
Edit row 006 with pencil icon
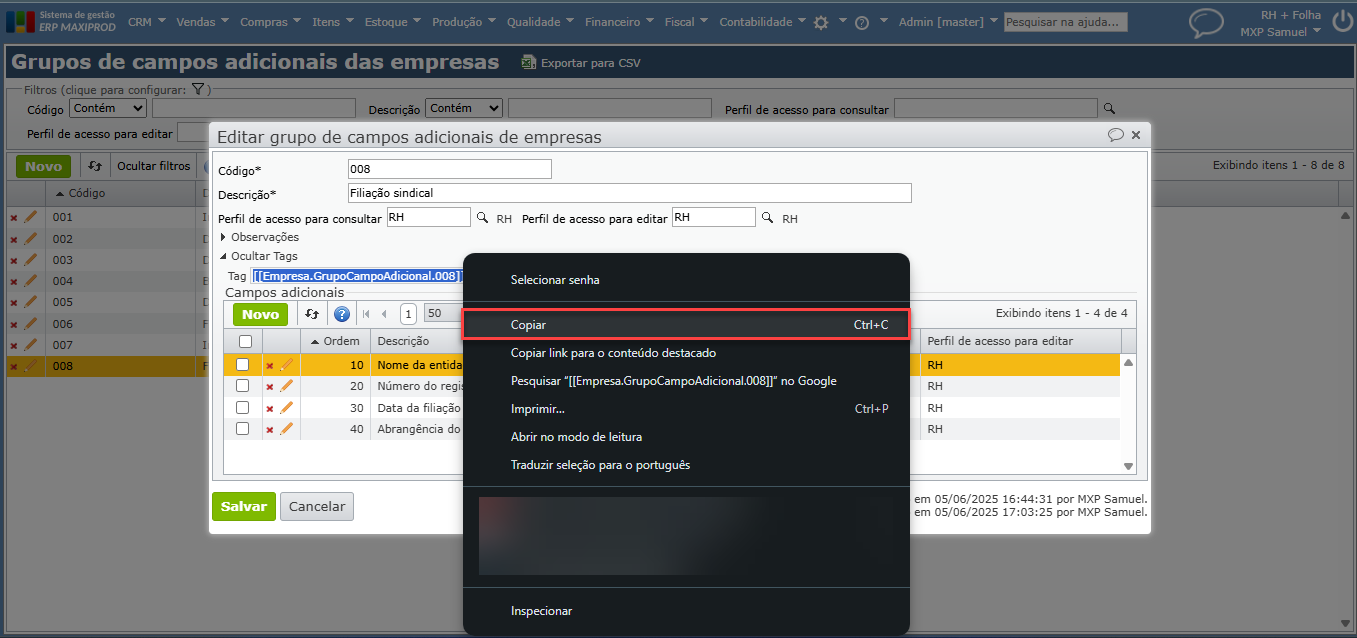click(x=30, y=324)
